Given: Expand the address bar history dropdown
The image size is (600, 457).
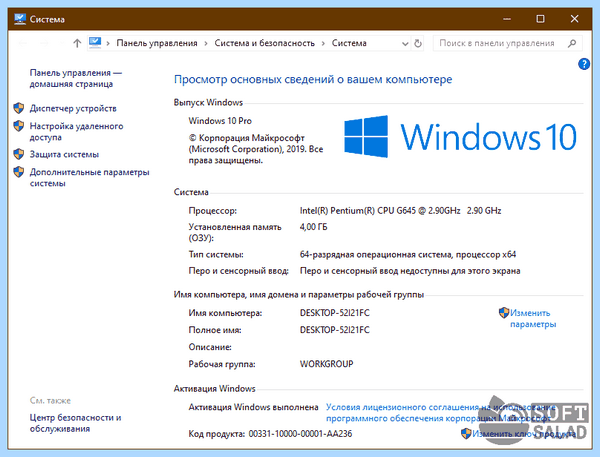Looking at the screenshot, I should click(x=405, y=44).
